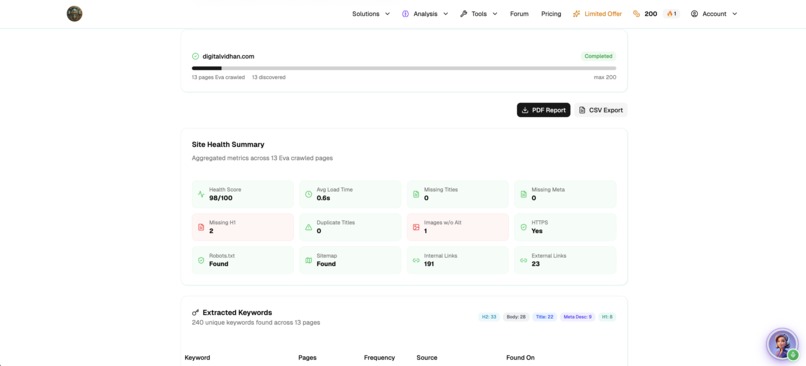
Task: Click the 23 external links value
Action: [536, 264]
